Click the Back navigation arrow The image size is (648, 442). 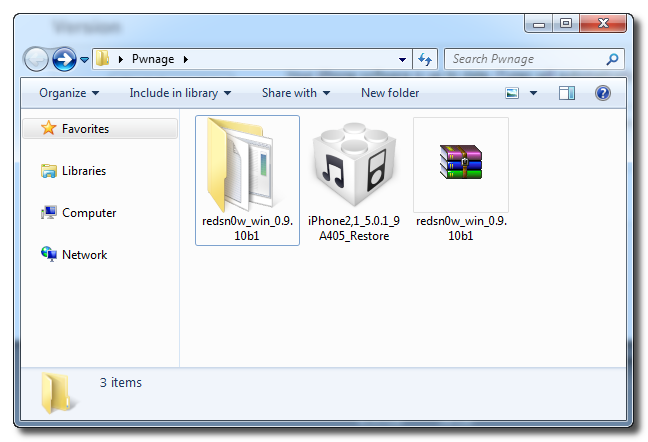[36, 60]
